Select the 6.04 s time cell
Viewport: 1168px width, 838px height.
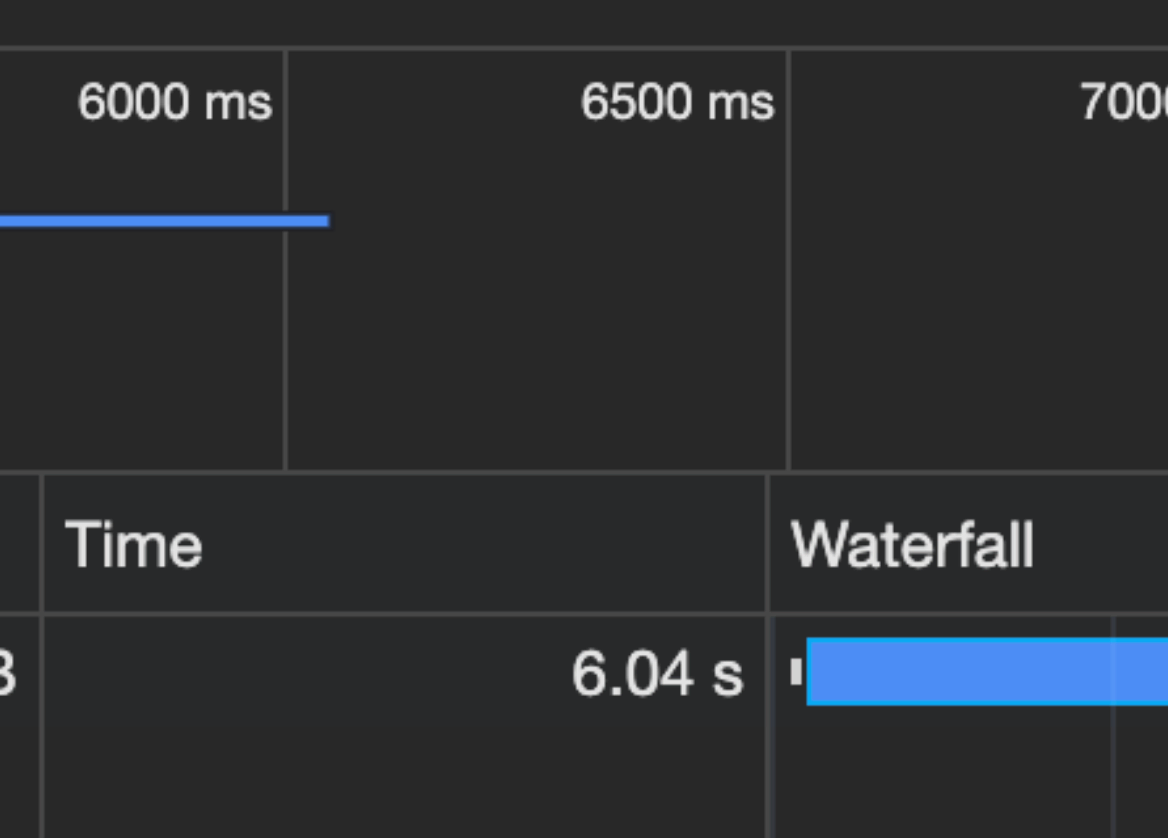coord(657,674)
